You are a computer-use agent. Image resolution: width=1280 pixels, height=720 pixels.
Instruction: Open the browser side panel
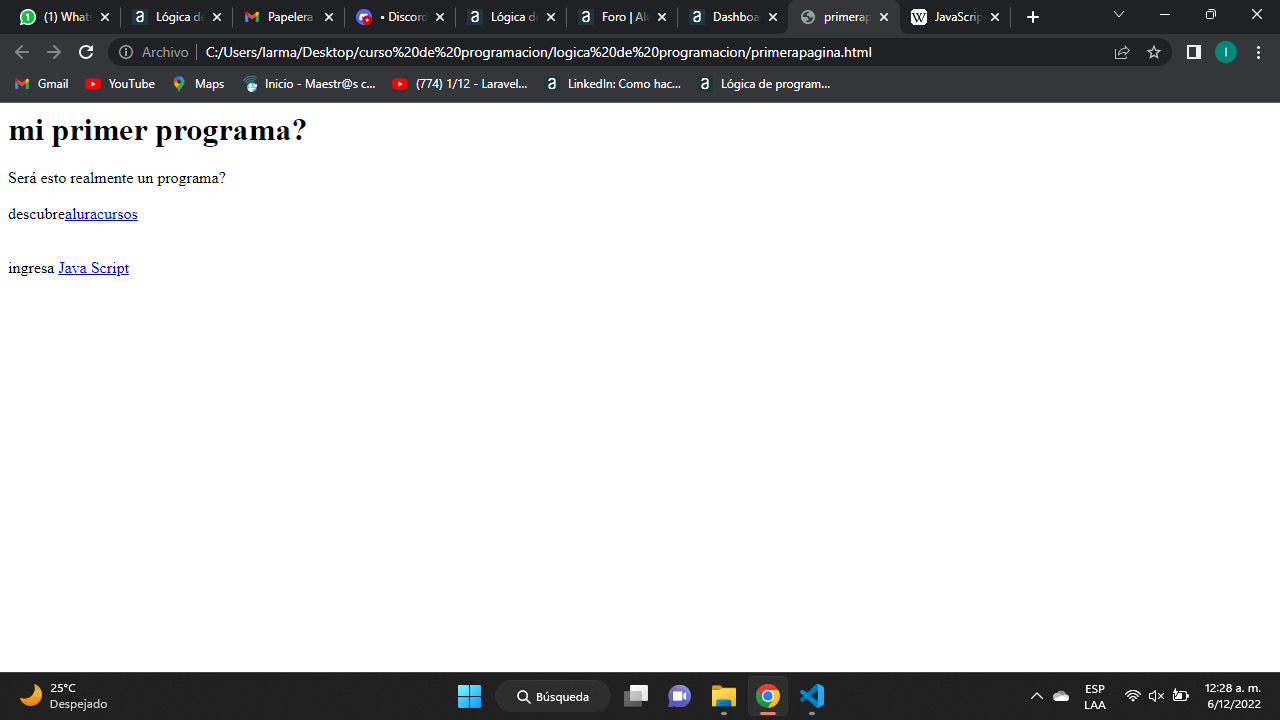coord(1193,52)
